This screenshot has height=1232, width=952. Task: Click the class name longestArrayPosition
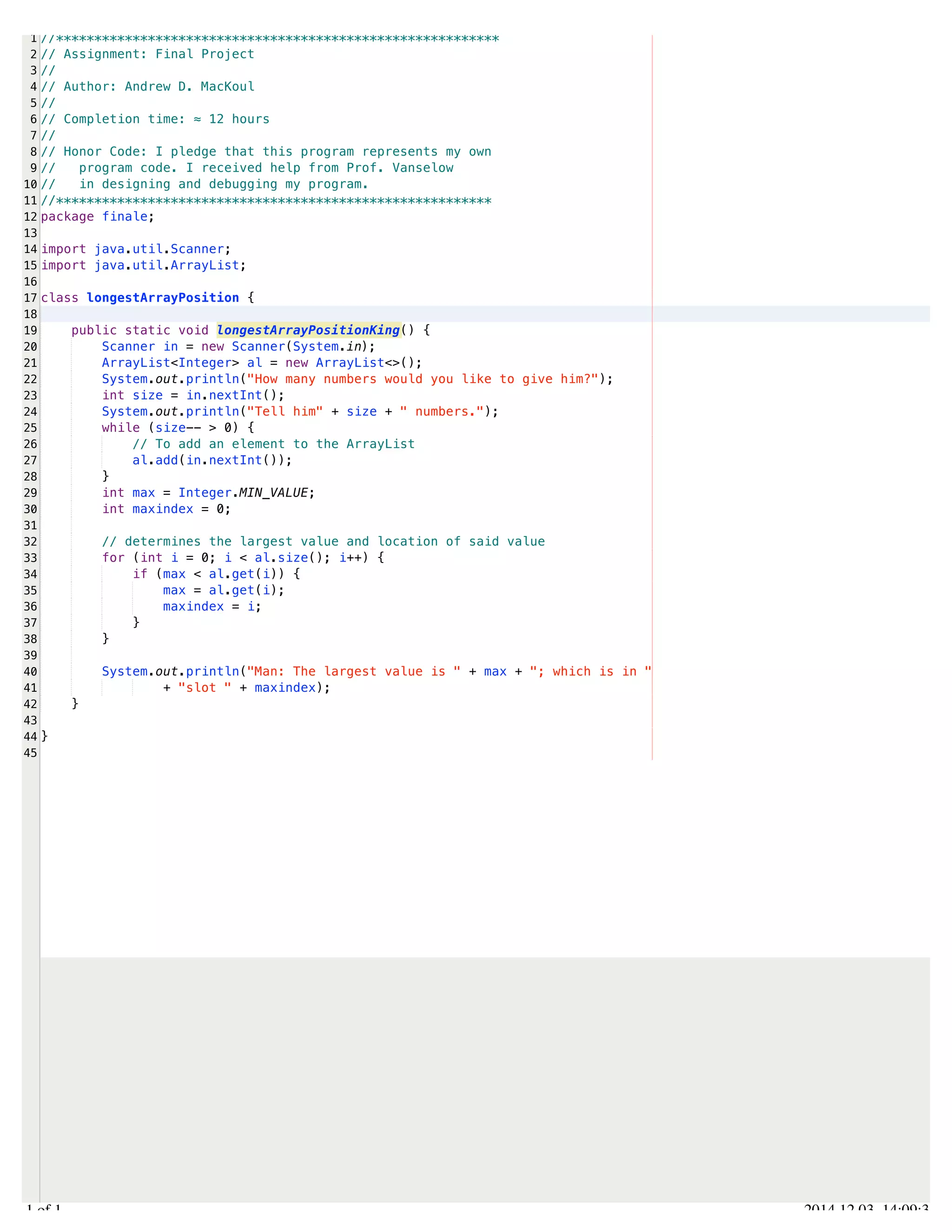pyautogui.click(x=162, y=297)
